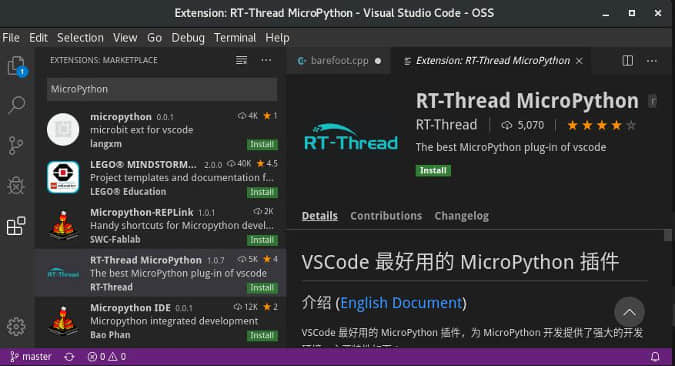Click the micropython extension round icon

(63, 130)
